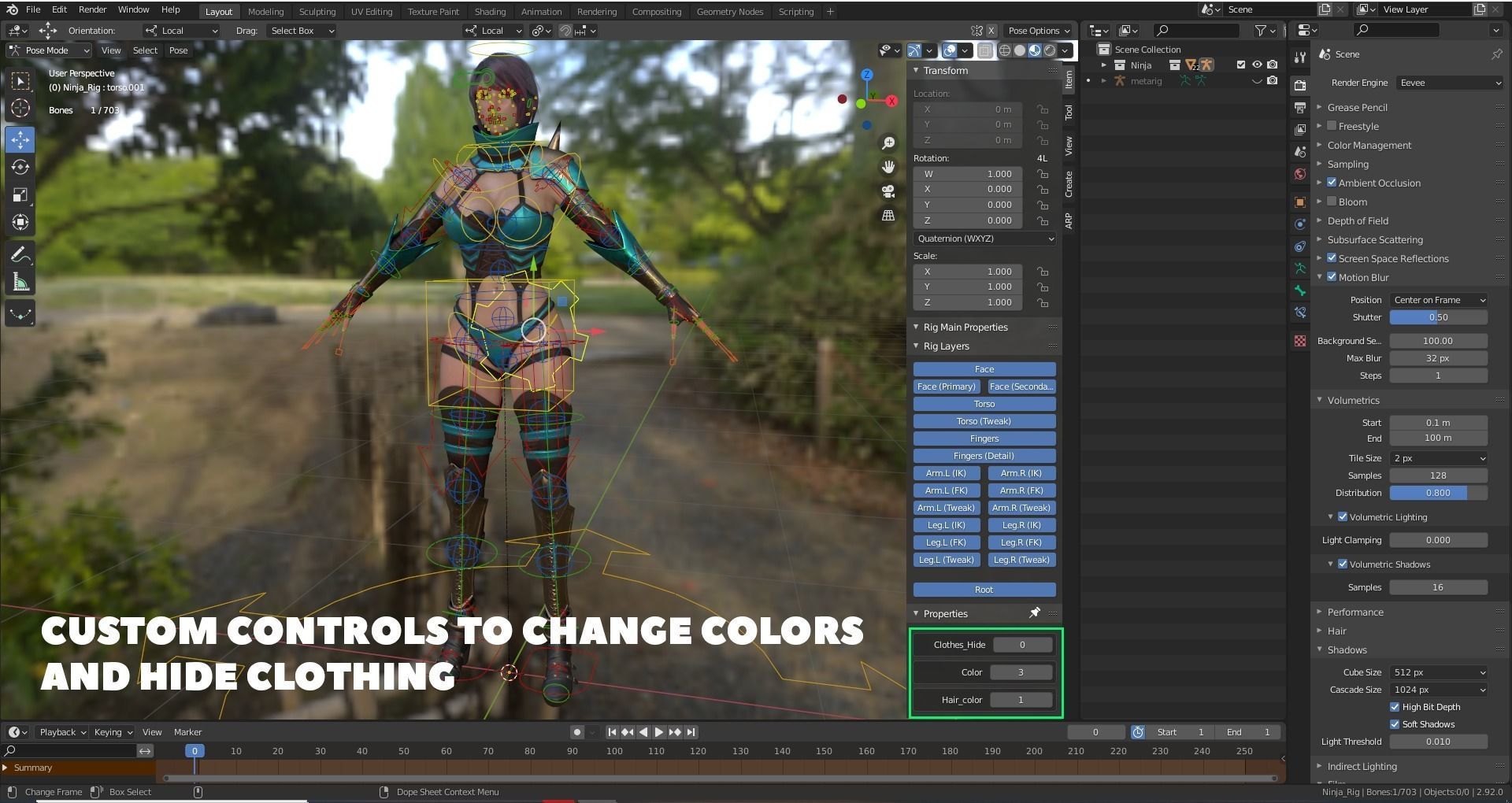Toggle Volumetric Lighting checkbox
This screenshot has height=803, width=1512.
click(1343, 517)
